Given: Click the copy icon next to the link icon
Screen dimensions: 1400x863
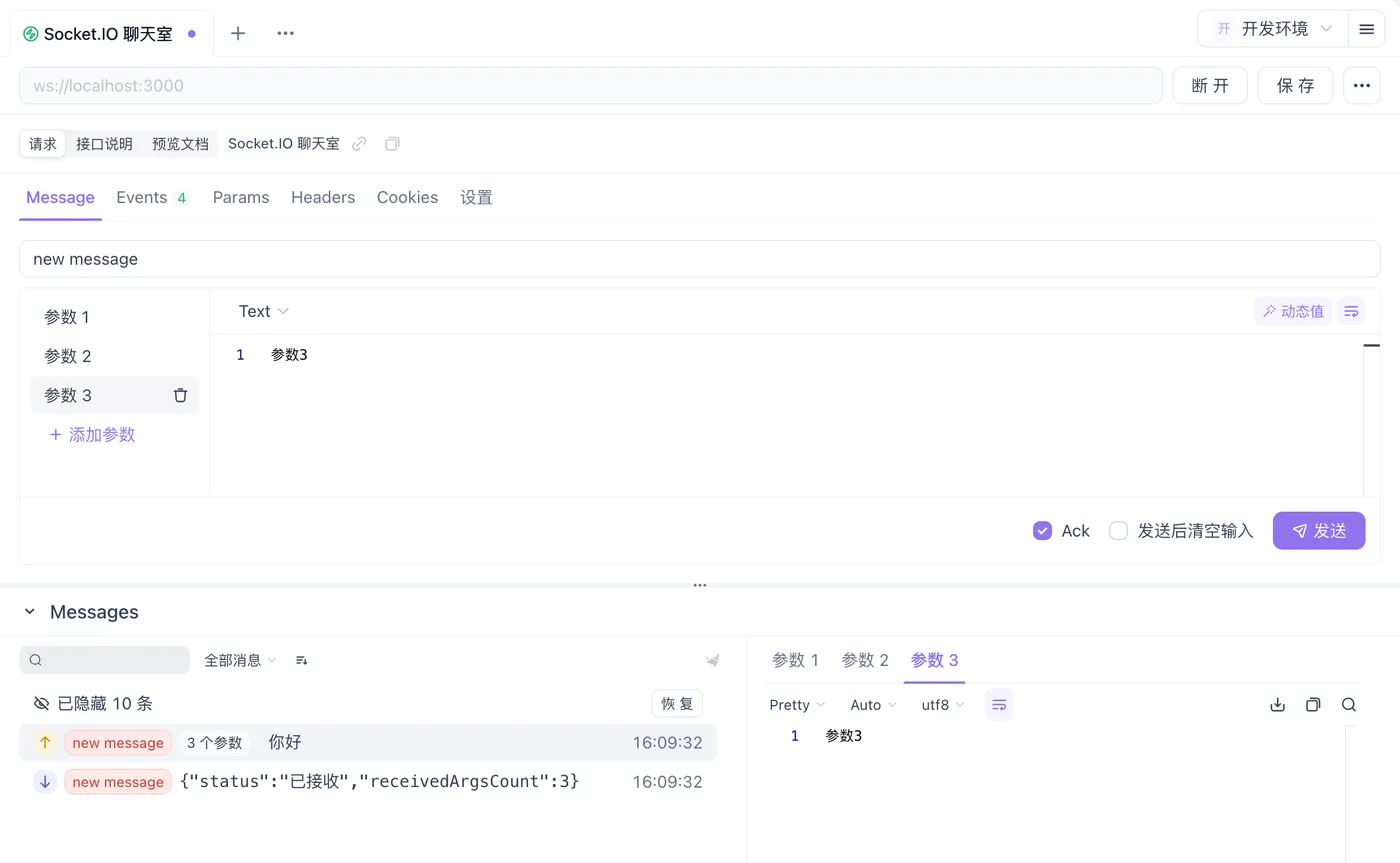Looking at the screenshot, I should click(392, 144).
